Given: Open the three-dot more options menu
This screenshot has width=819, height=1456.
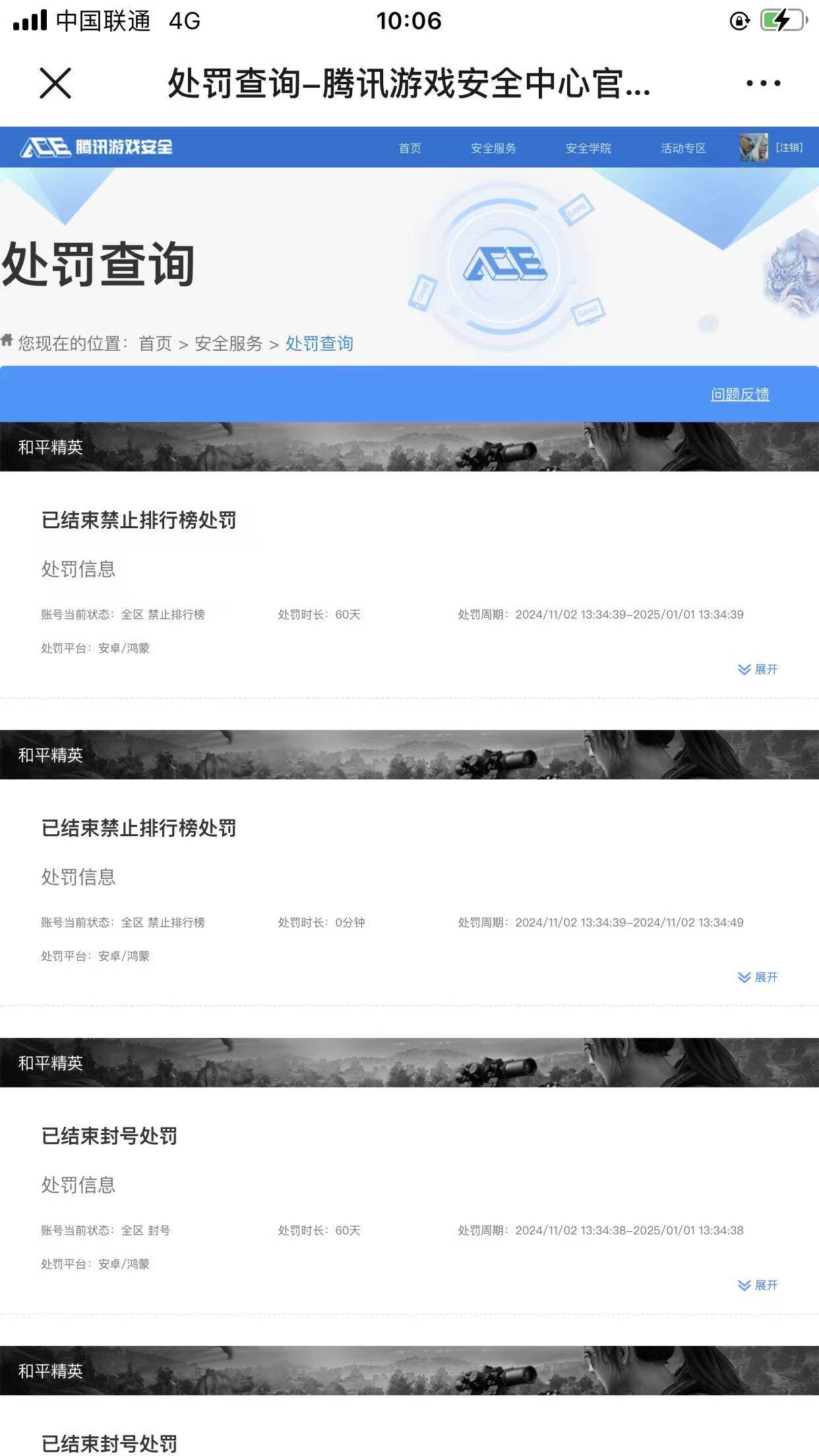Looking at the screenshot, I should coord(763,83).
